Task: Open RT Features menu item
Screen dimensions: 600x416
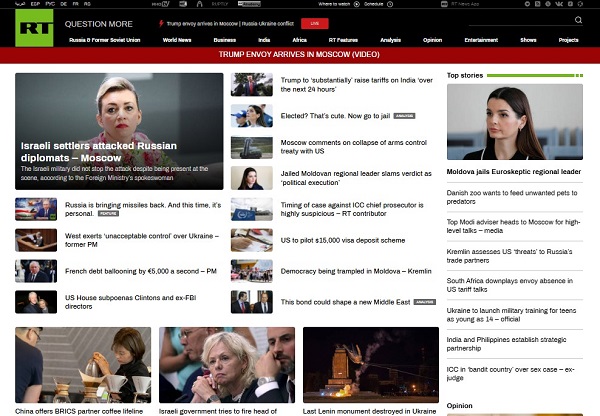Action: click(343, 40)
